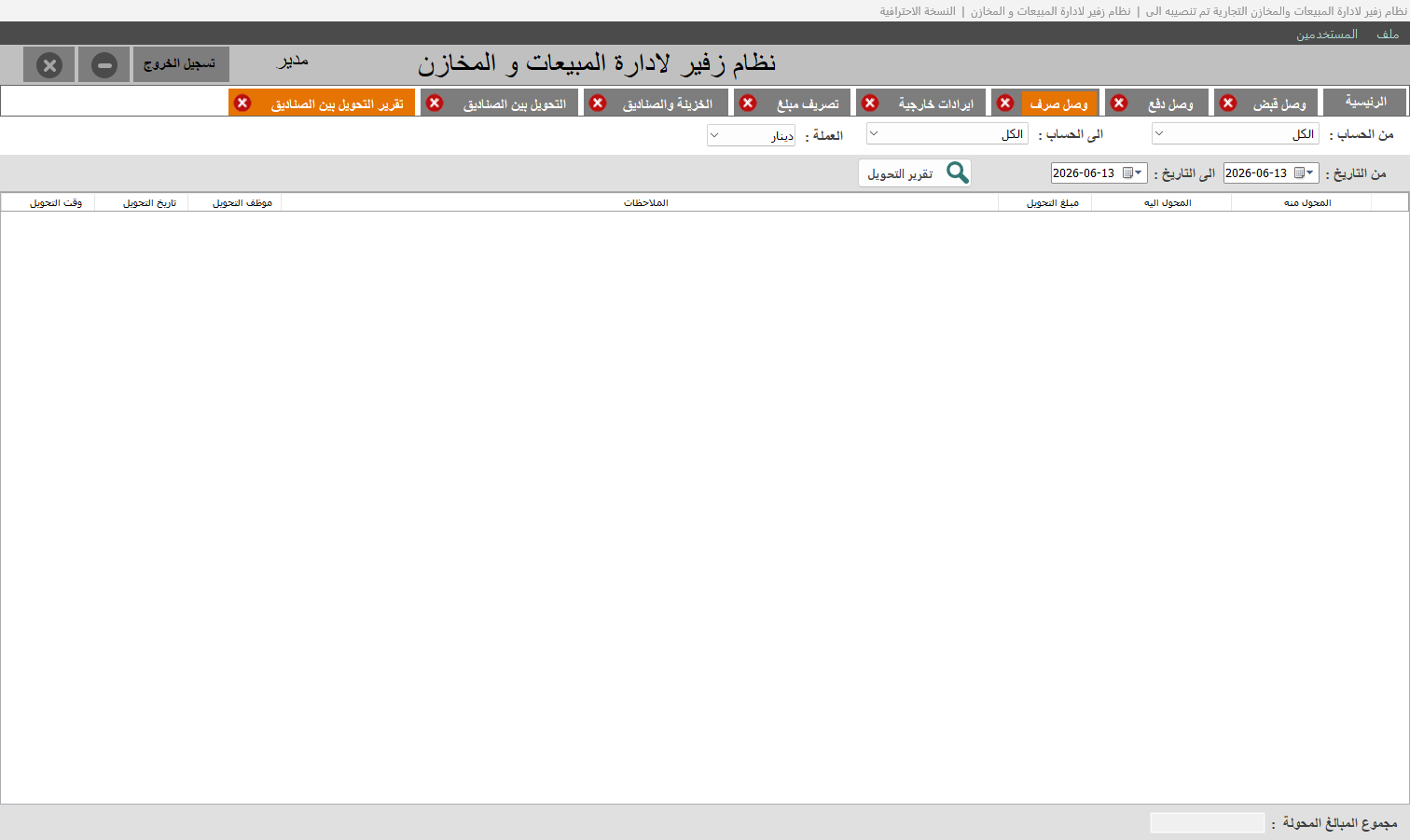This screenshot has width=1410, height=840.
Task: Close the الخزينة والصناديق tab
Action: tap(599, 103)
